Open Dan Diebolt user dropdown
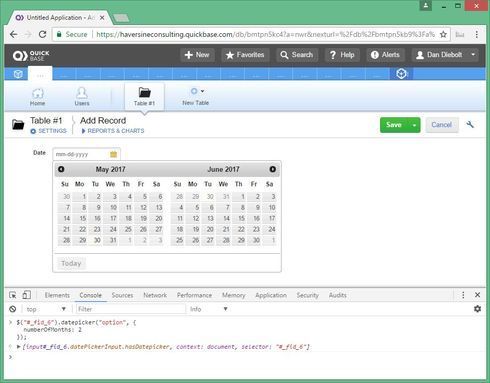The width and height of the screenshot is (490, 383). 445,55
